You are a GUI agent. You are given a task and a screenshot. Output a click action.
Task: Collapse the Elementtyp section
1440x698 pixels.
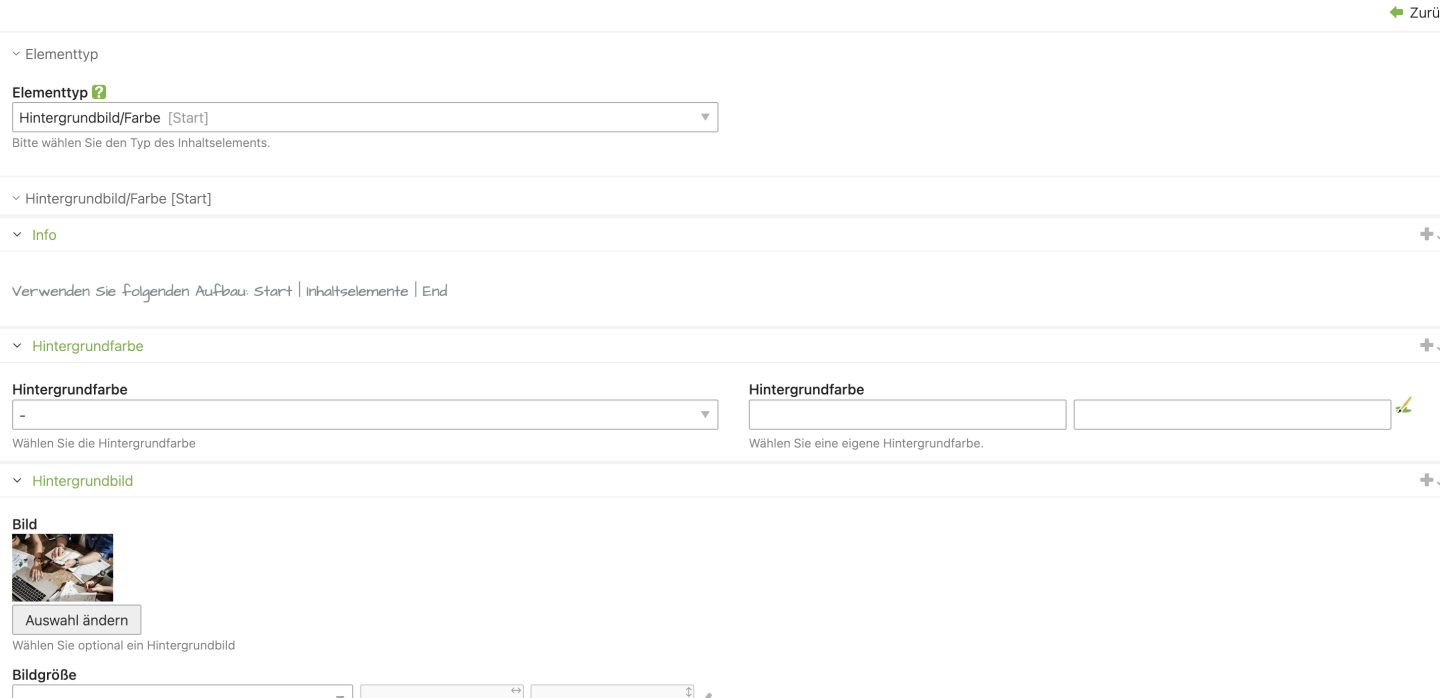click(55, 54)
